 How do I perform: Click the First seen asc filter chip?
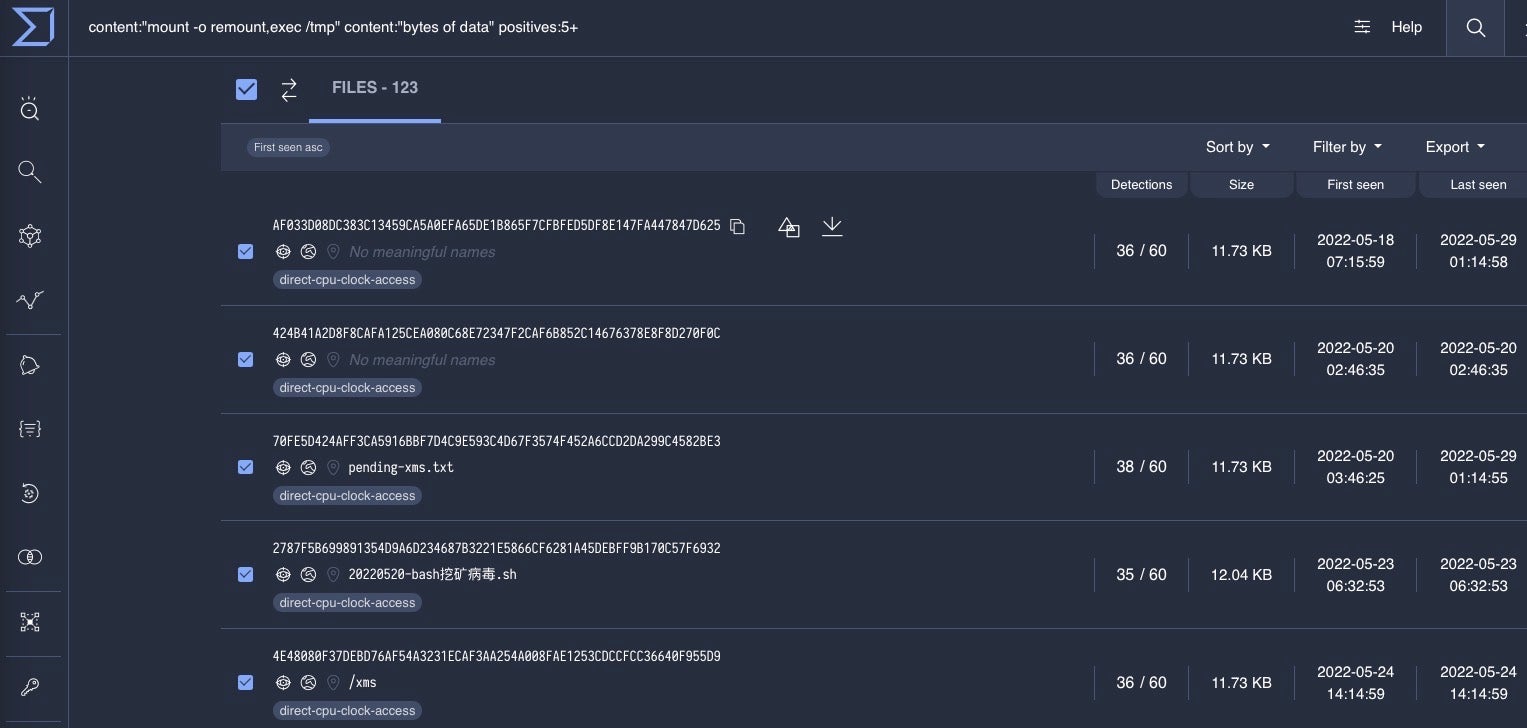click(288, 147)
